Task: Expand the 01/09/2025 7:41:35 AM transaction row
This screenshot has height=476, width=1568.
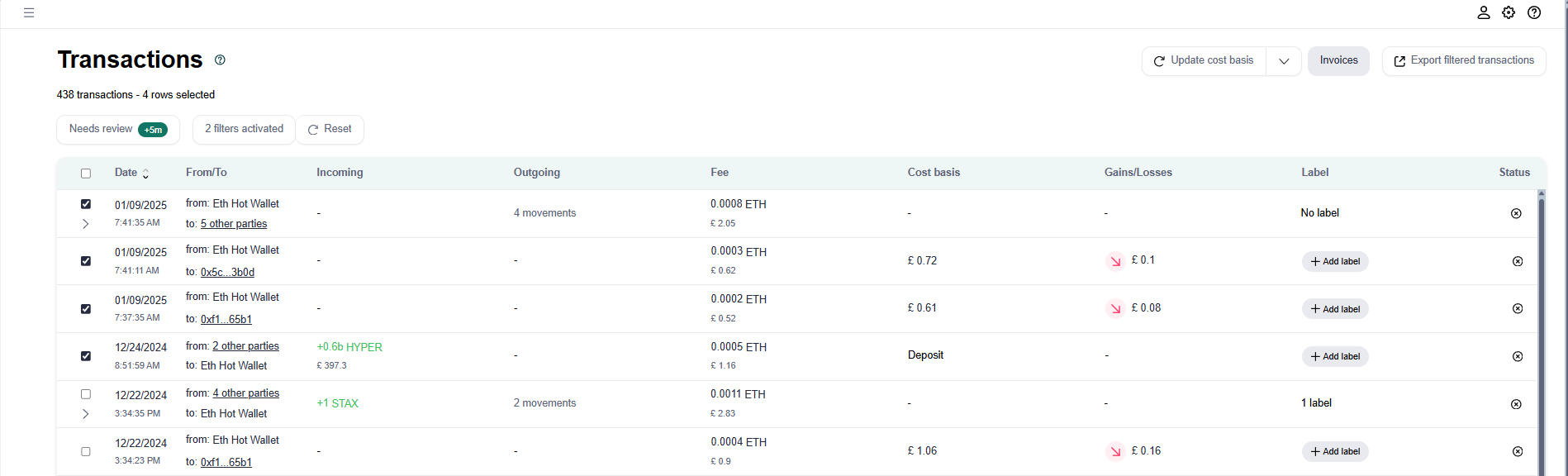Action: [86, 224]
